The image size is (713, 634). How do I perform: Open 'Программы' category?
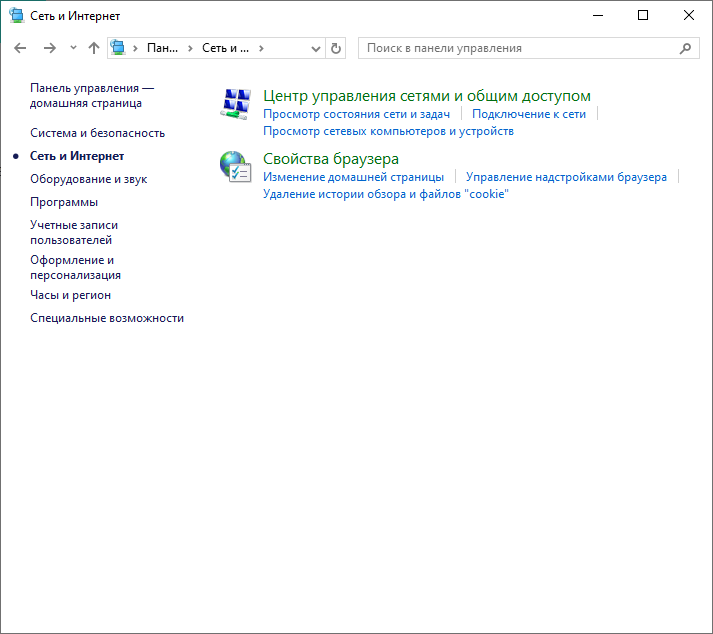click(64, 202)
